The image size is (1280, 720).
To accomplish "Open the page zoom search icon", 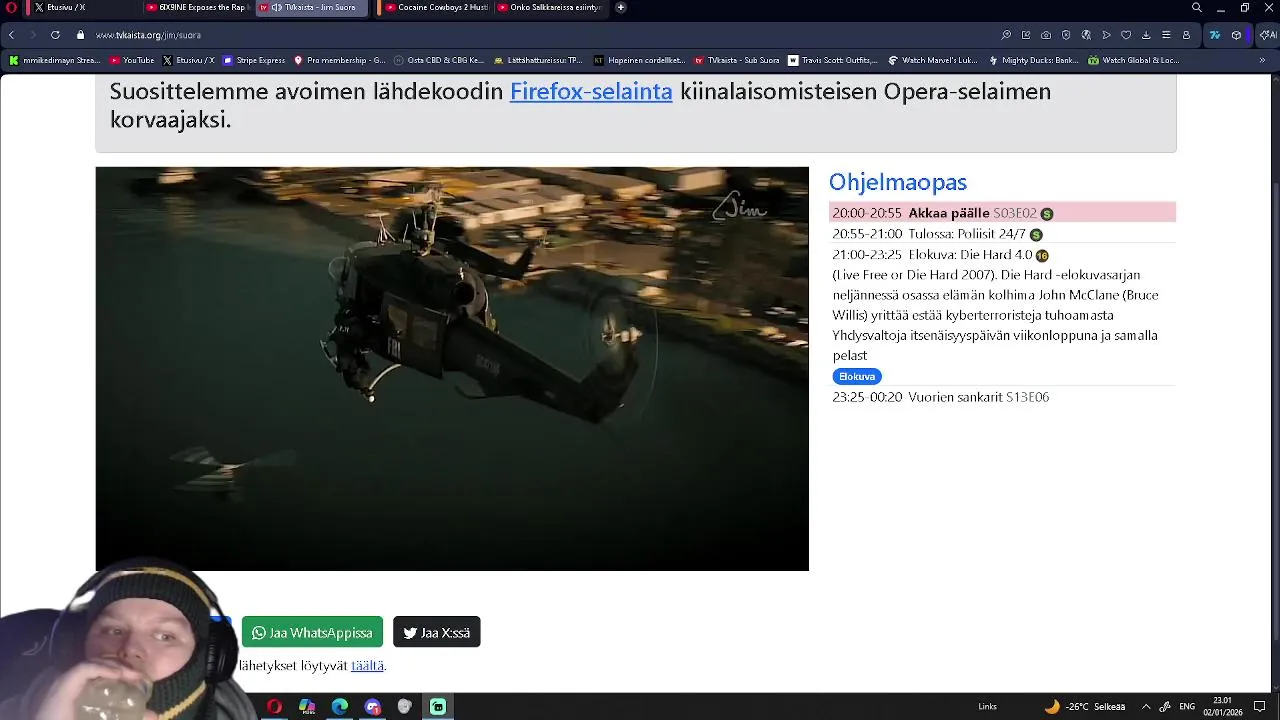I will tap(1006, 35).
